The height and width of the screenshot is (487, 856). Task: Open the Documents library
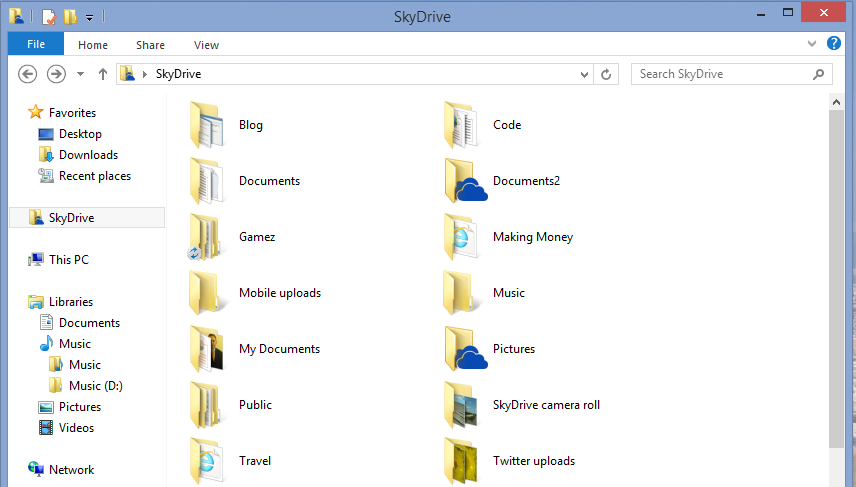(x=89, y=323)
